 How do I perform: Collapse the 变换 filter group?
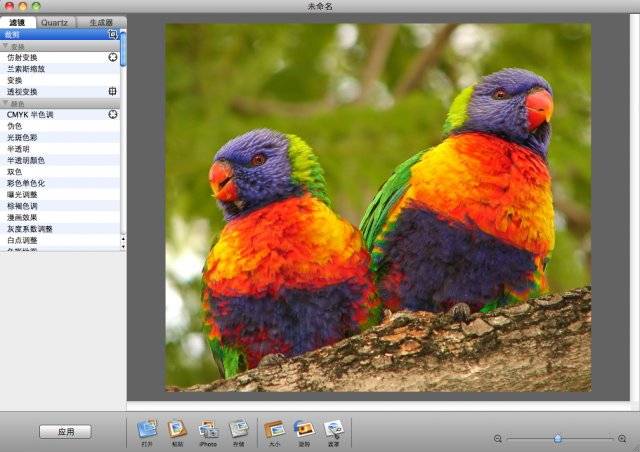pyautogui.click(x=4, y=46)
